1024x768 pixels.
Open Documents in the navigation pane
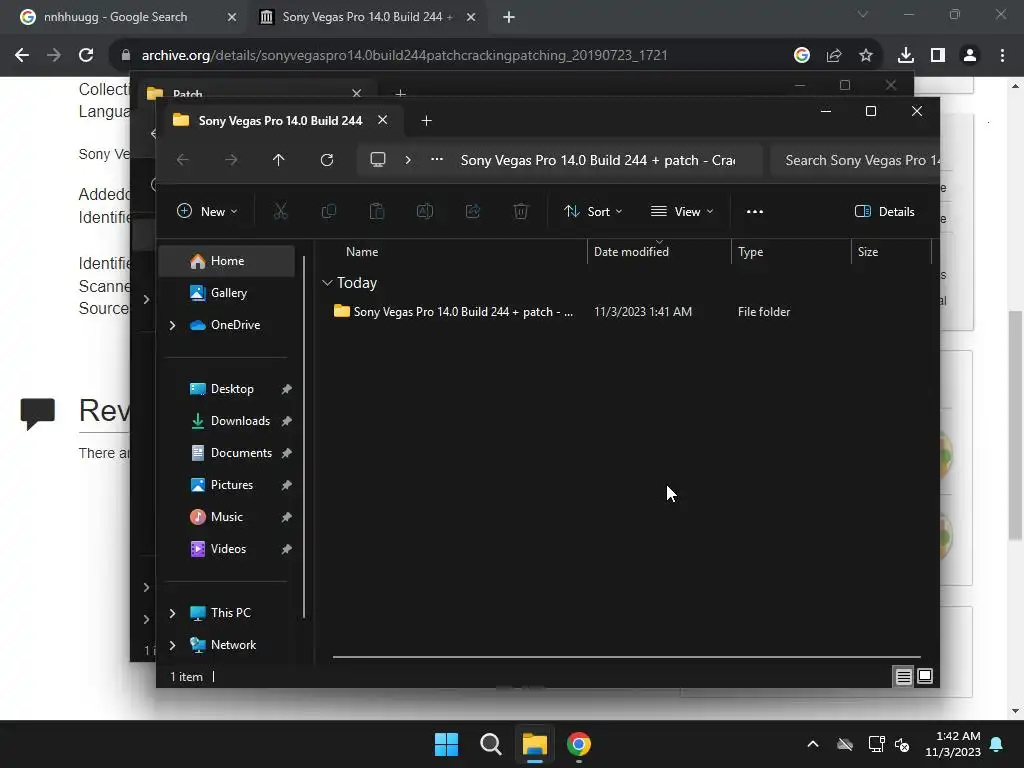click(227, 453)
